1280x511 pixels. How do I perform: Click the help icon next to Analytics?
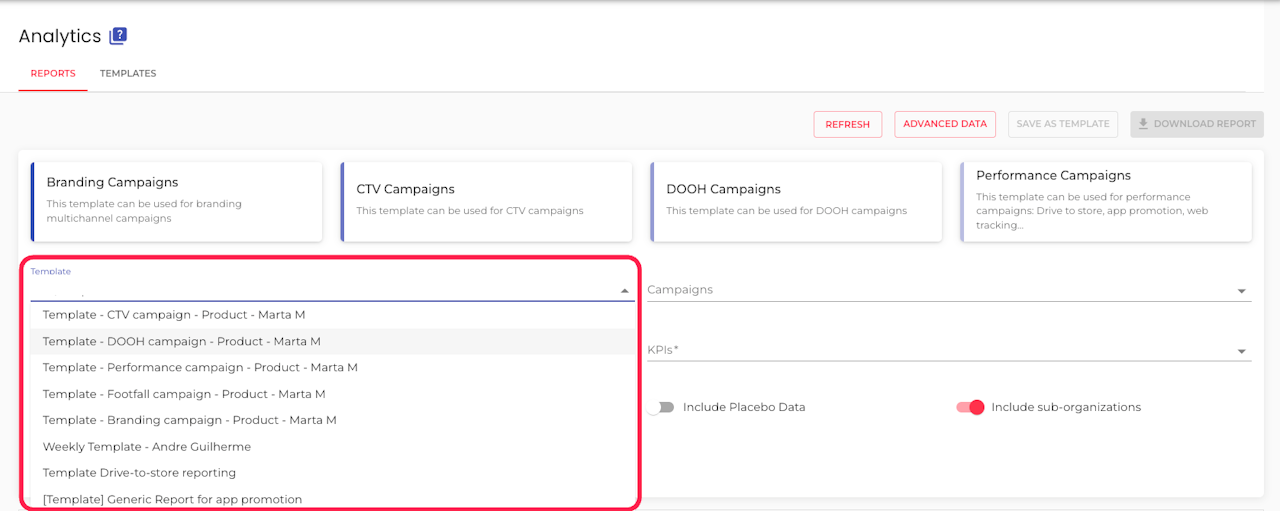click(118, 36)
